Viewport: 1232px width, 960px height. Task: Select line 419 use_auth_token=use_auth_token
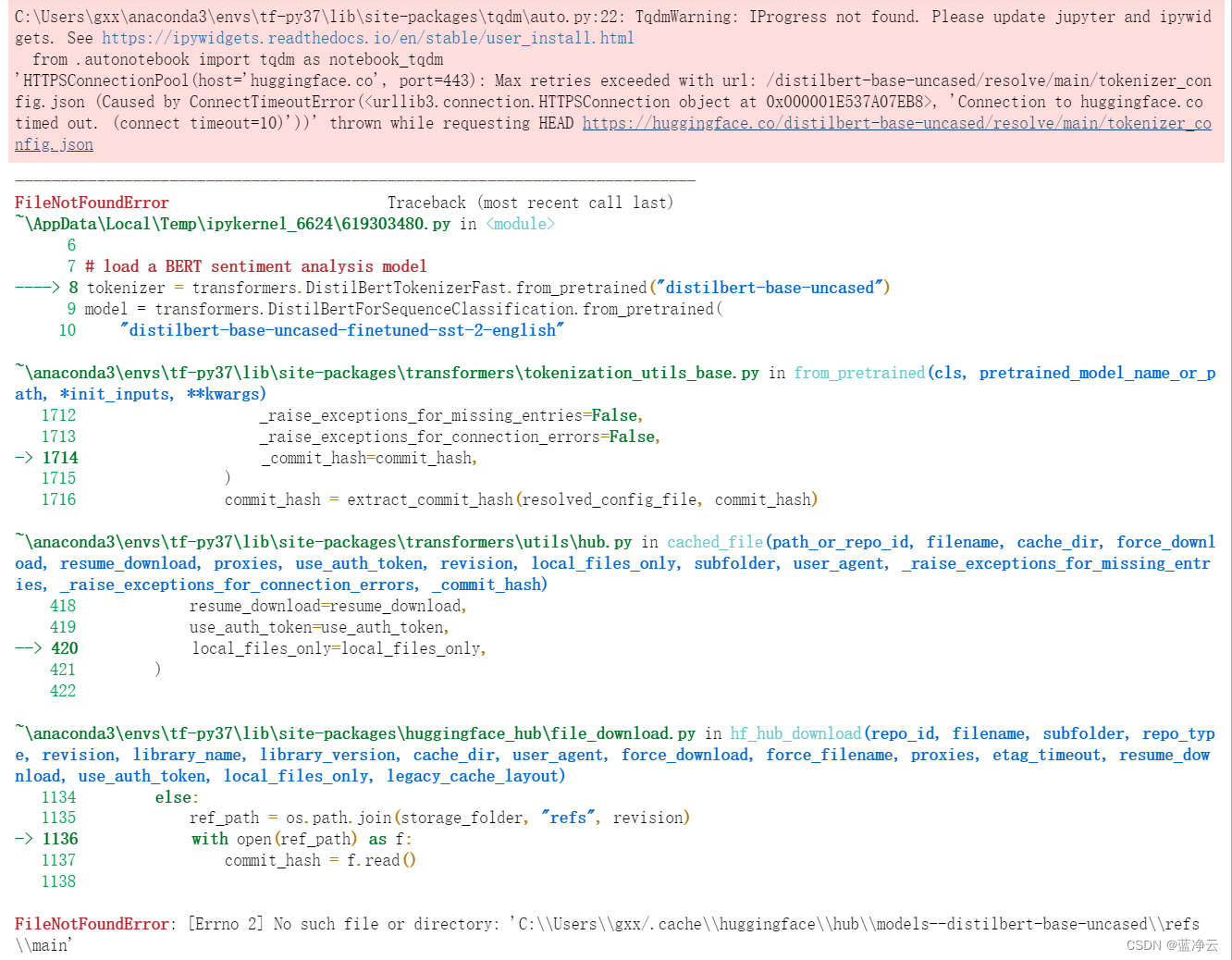pyautogui.click(x=319, y=627)
